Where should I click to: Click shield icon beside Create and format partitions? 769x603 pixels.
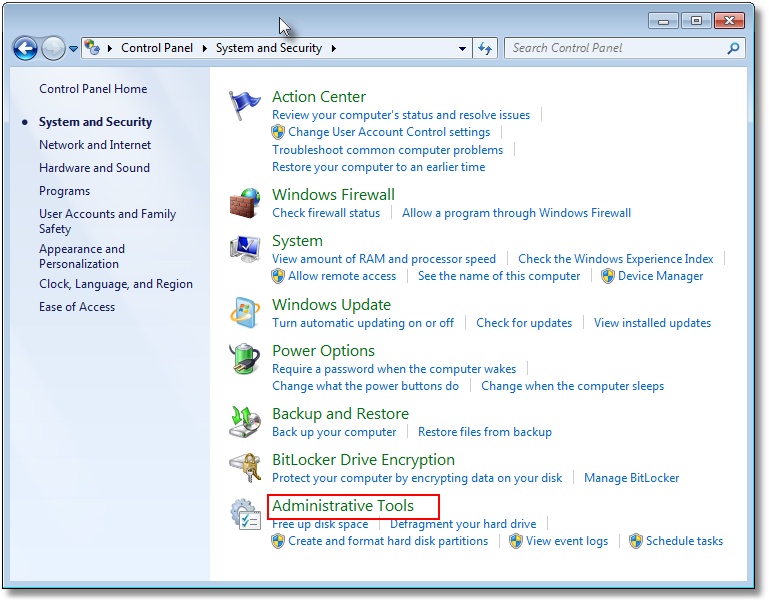[x=278, y=541]
